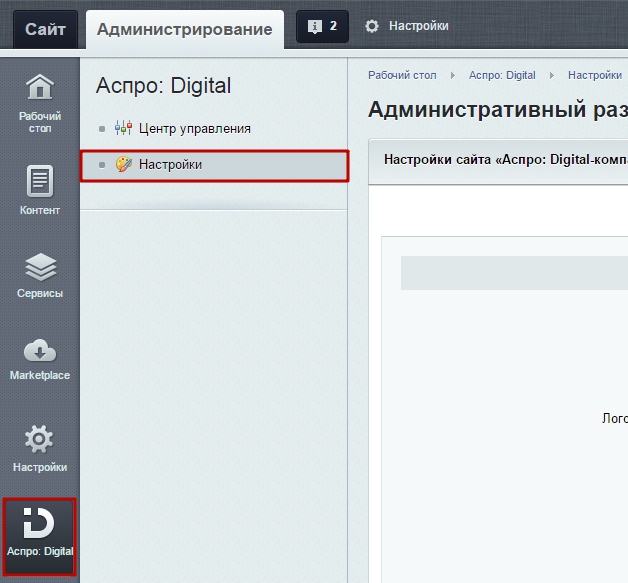
Task: Open sidebar Настройки gear icon
Action: pos(39,439)
